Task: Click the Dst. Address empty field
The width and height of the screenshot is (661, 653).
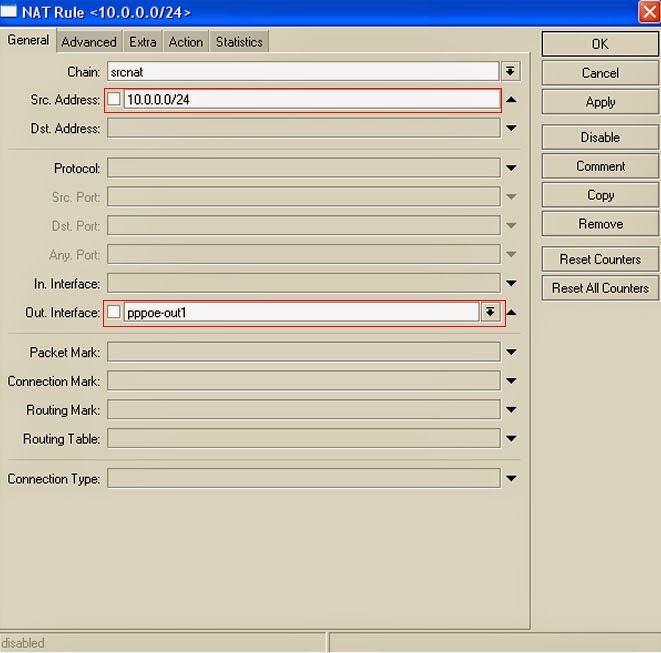Action: pyautogui.click(x=304, y=128)
